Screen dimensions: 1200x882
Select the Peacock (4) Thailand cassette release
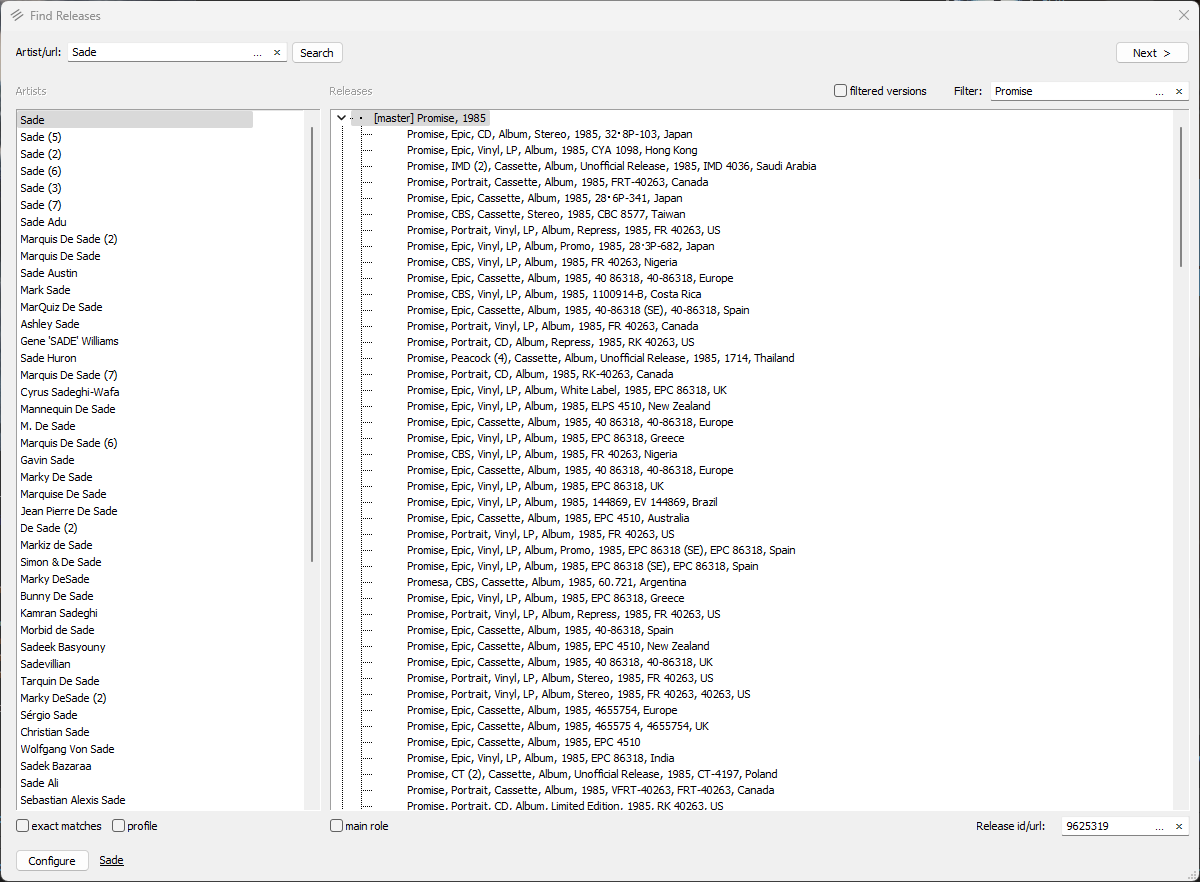click(x=600, y=358)
